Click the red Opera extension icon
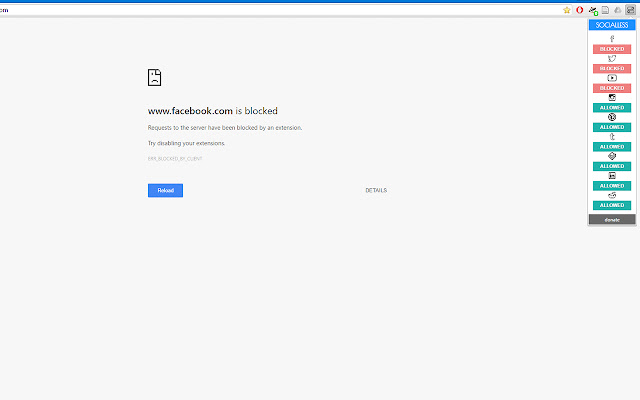This screenshot has width=640, height=400. pyautogui.click(x=580, y=10)
